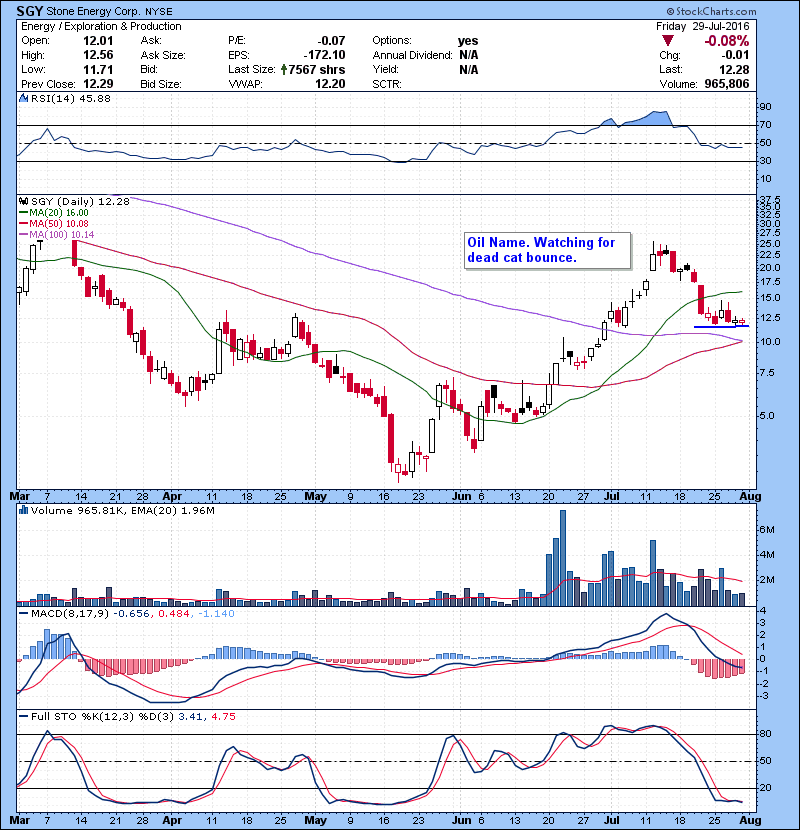Click the date Friday 29-Jul-2016
This screenshot has width=800, height=830.
pyautogui.click(x=703, y=26)
